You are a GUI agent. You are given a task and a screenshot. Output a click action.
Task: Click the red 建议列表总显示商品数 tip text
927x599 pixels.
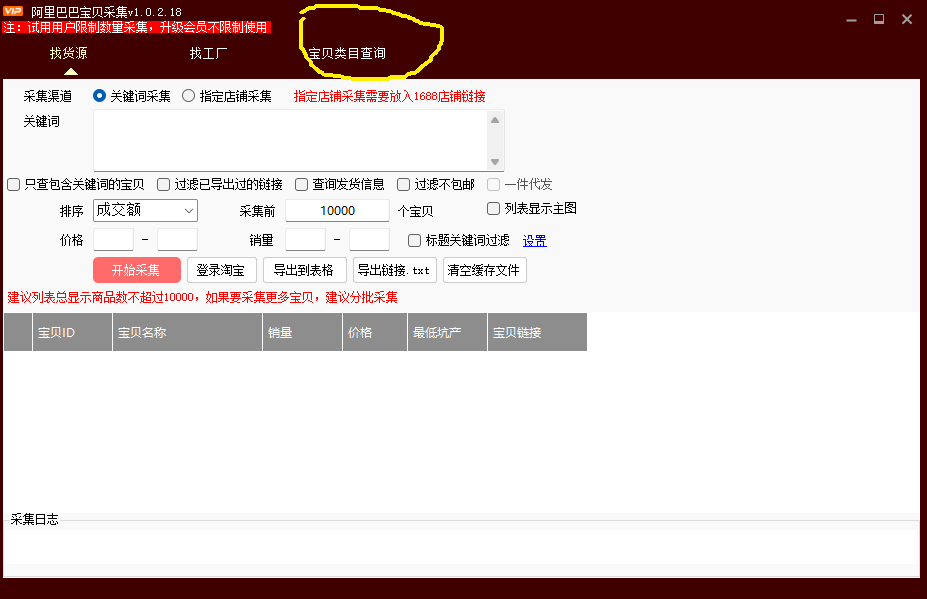[x=202, y=297]
